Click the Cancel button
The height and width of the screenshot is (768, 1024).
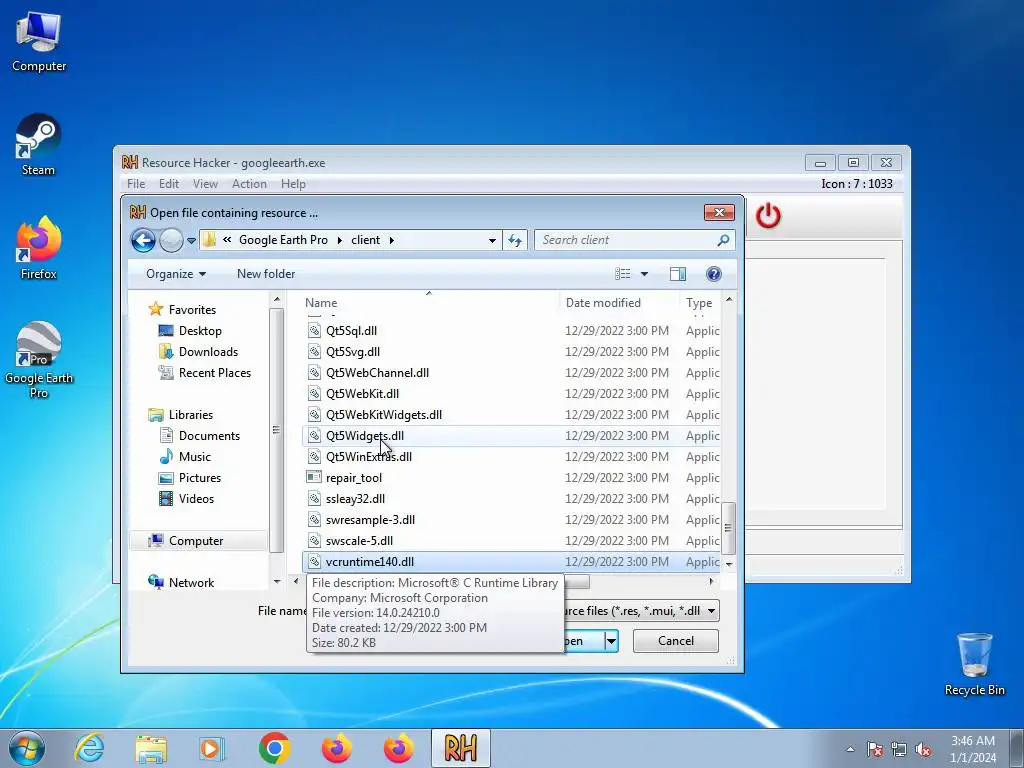676,641
